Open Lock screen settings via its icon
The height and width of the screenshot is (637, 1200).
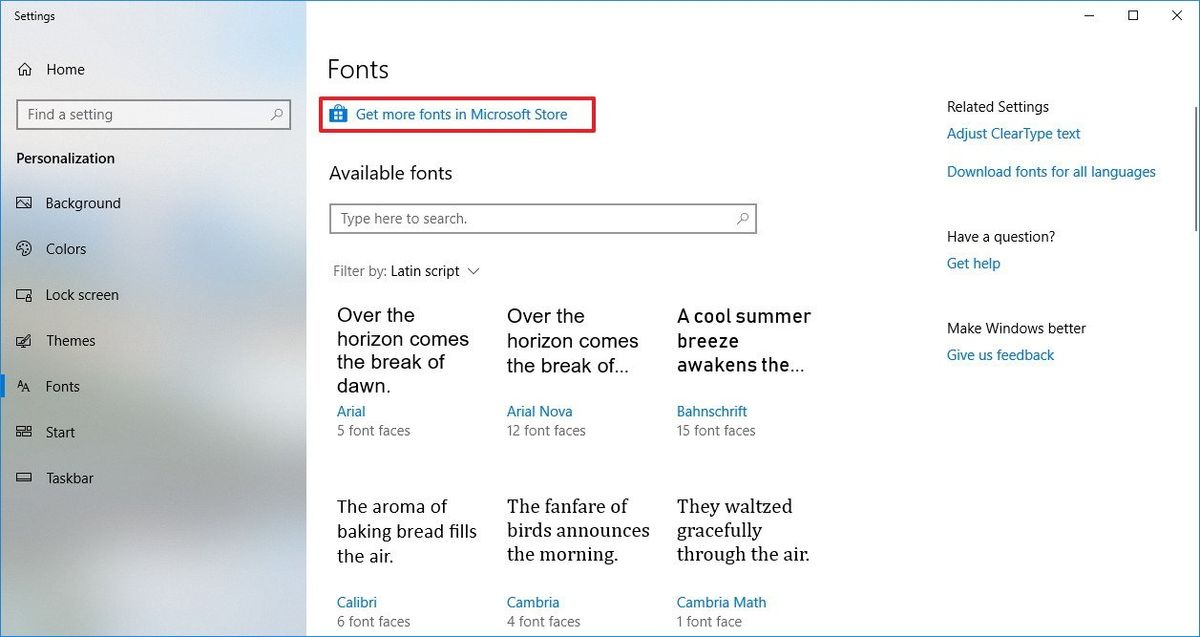coord(24,295)
